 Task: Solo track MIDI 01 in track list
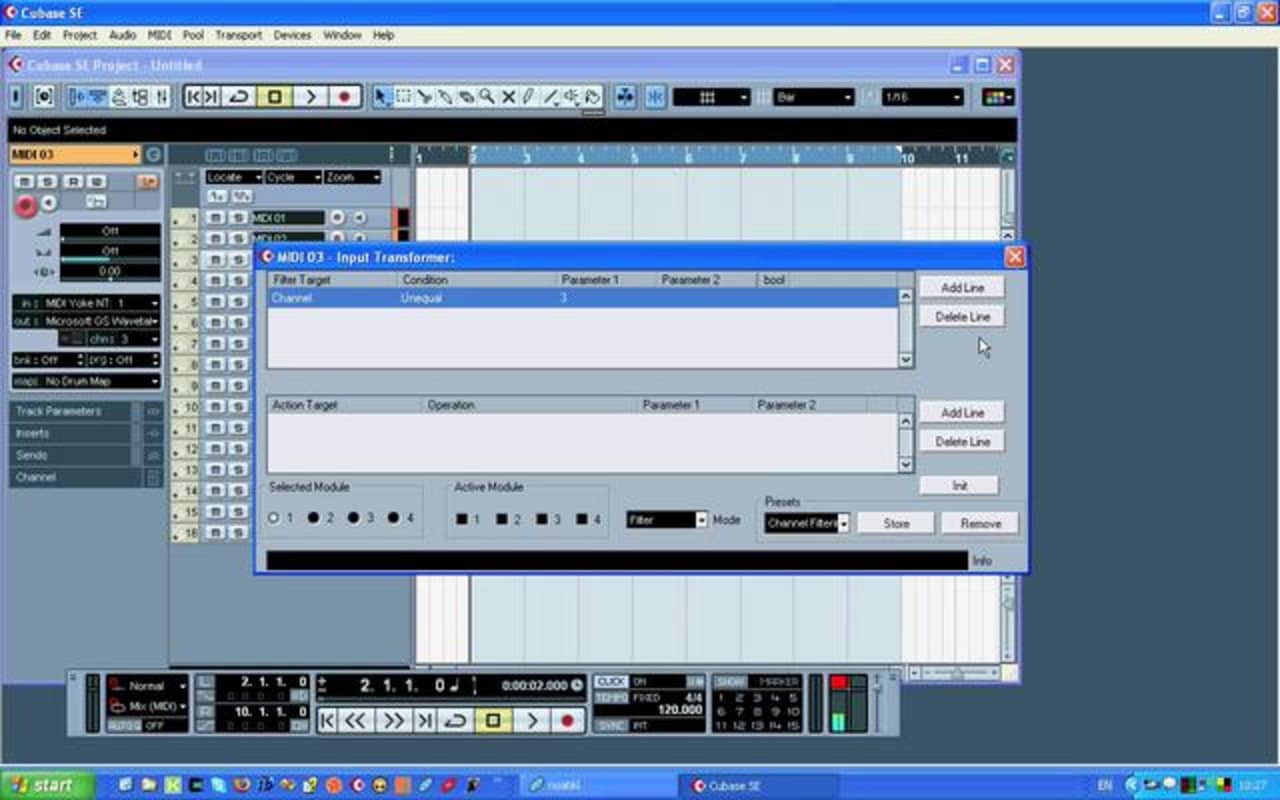[238, 218]
